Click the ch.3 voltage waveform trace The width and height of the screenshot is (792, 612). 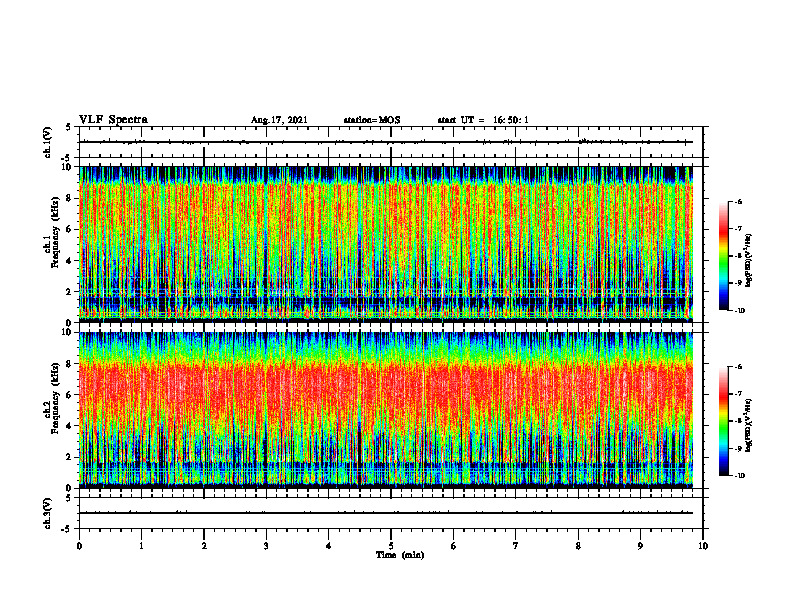tap(386, 513)
